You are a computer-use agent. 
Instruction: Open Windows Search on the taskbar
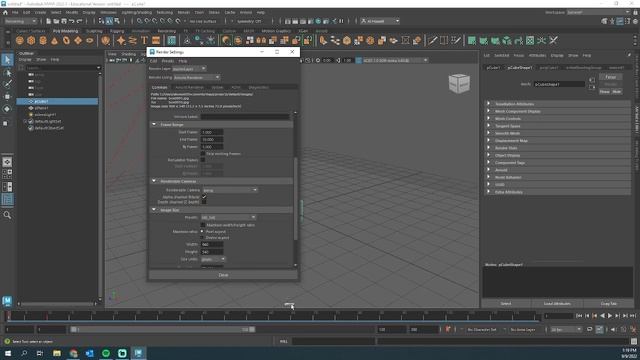(24, 353)
